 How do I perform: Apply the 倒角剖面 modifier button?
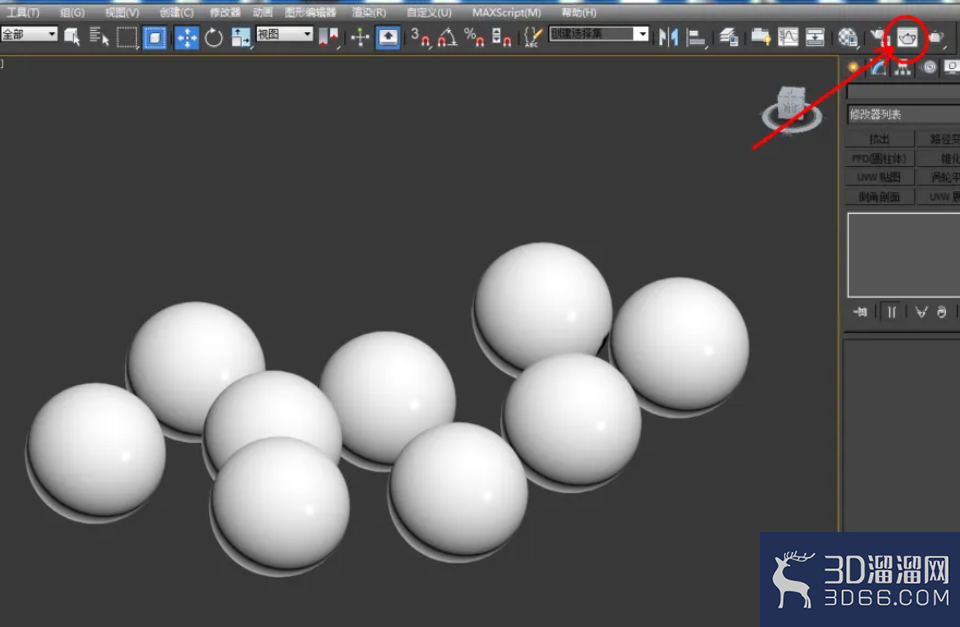[880, 196]
